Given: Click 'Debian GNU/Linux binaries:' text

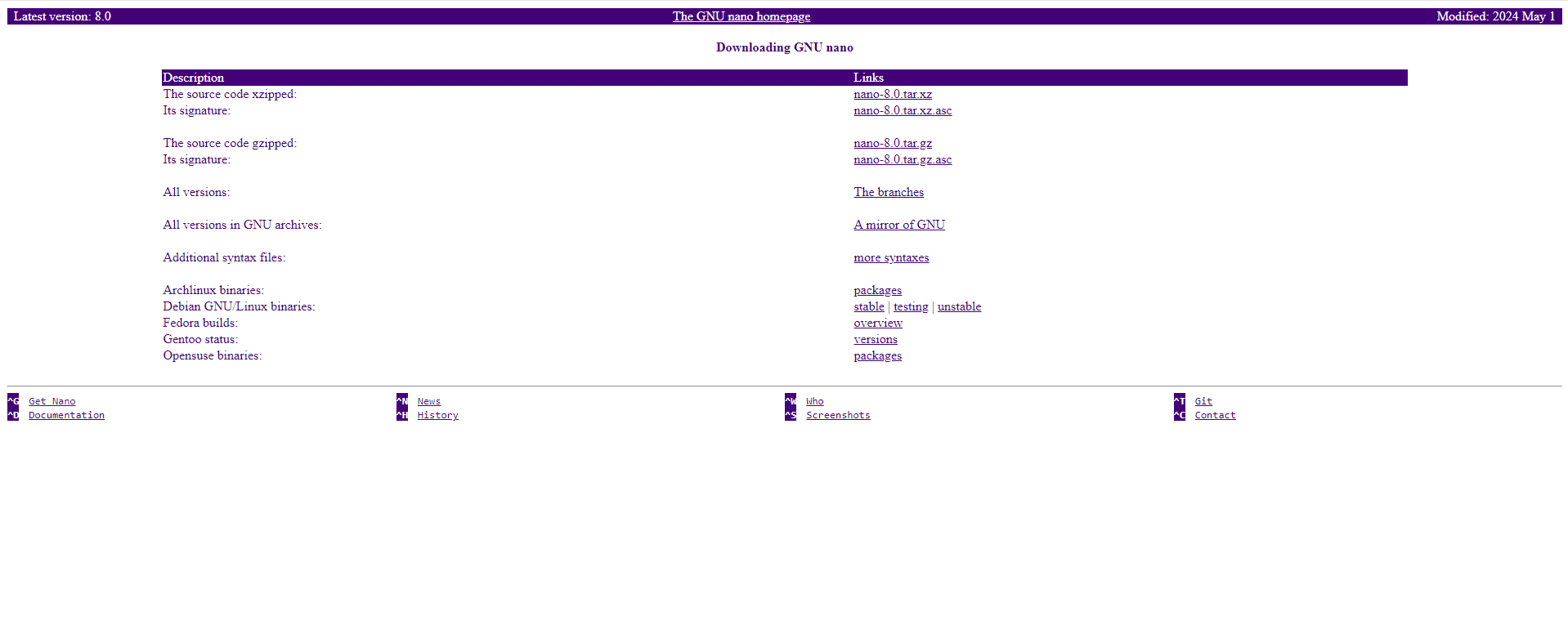Looking at the screenshot, I should tap(239, 306).
